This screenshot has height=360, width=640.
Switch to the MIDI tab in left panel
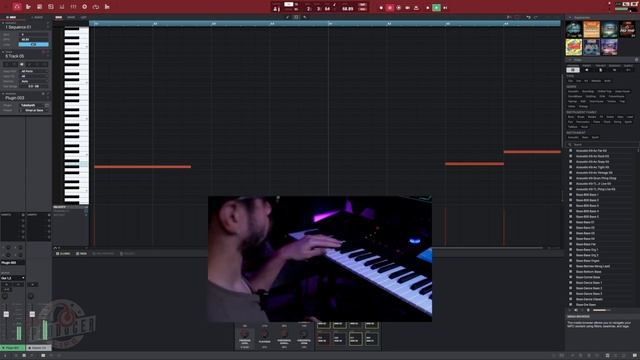coord(11,18)
